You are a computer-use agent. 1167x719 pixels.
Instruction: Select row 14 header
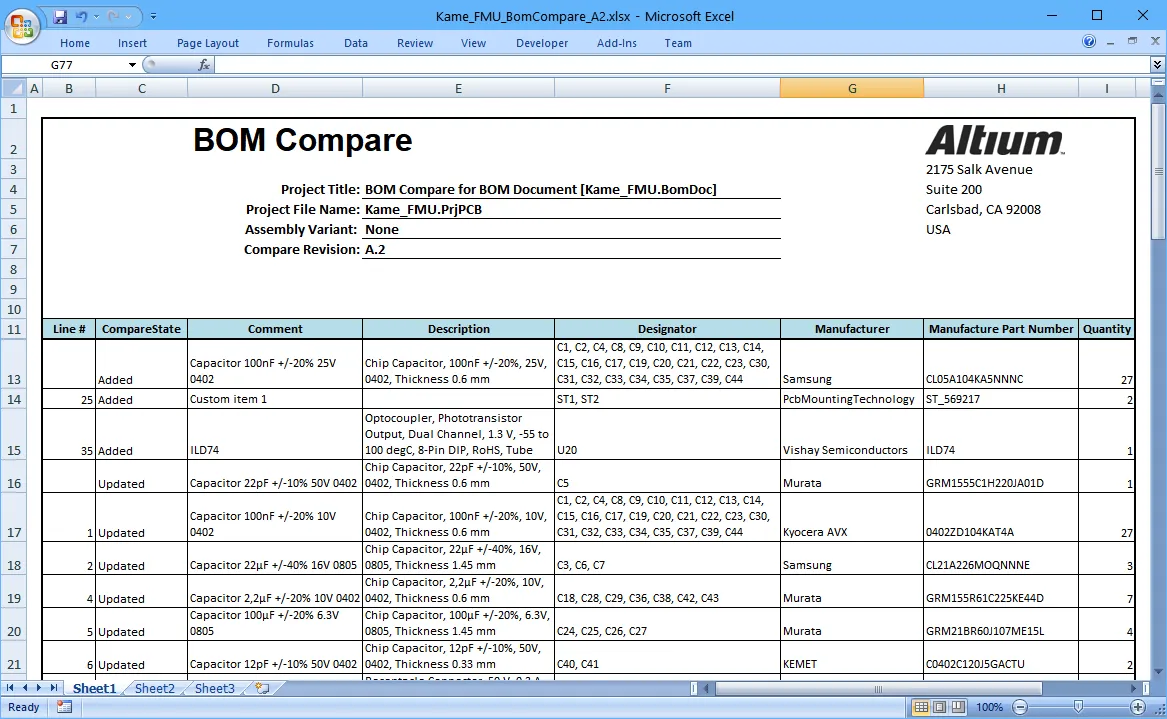pyautogui.click(x=13, y=399)
